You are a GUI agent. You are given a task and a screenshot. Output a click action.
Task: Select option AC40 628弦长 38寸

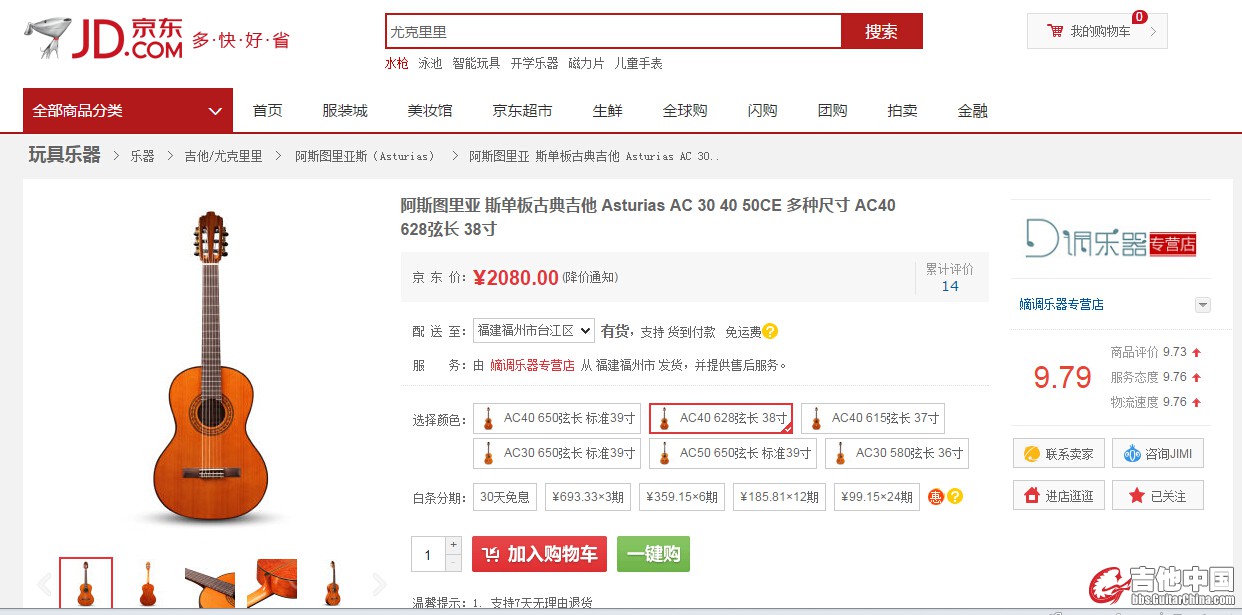click(721, 418)
